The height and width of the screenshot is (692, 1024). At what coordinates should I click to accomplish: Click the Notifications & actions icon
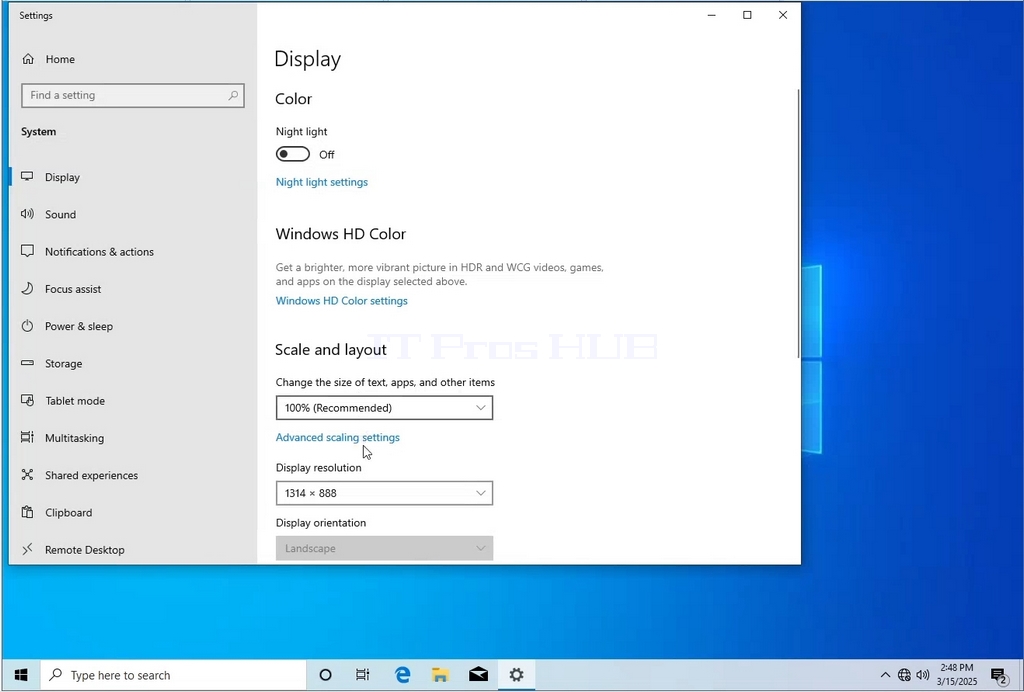point(27,251)
